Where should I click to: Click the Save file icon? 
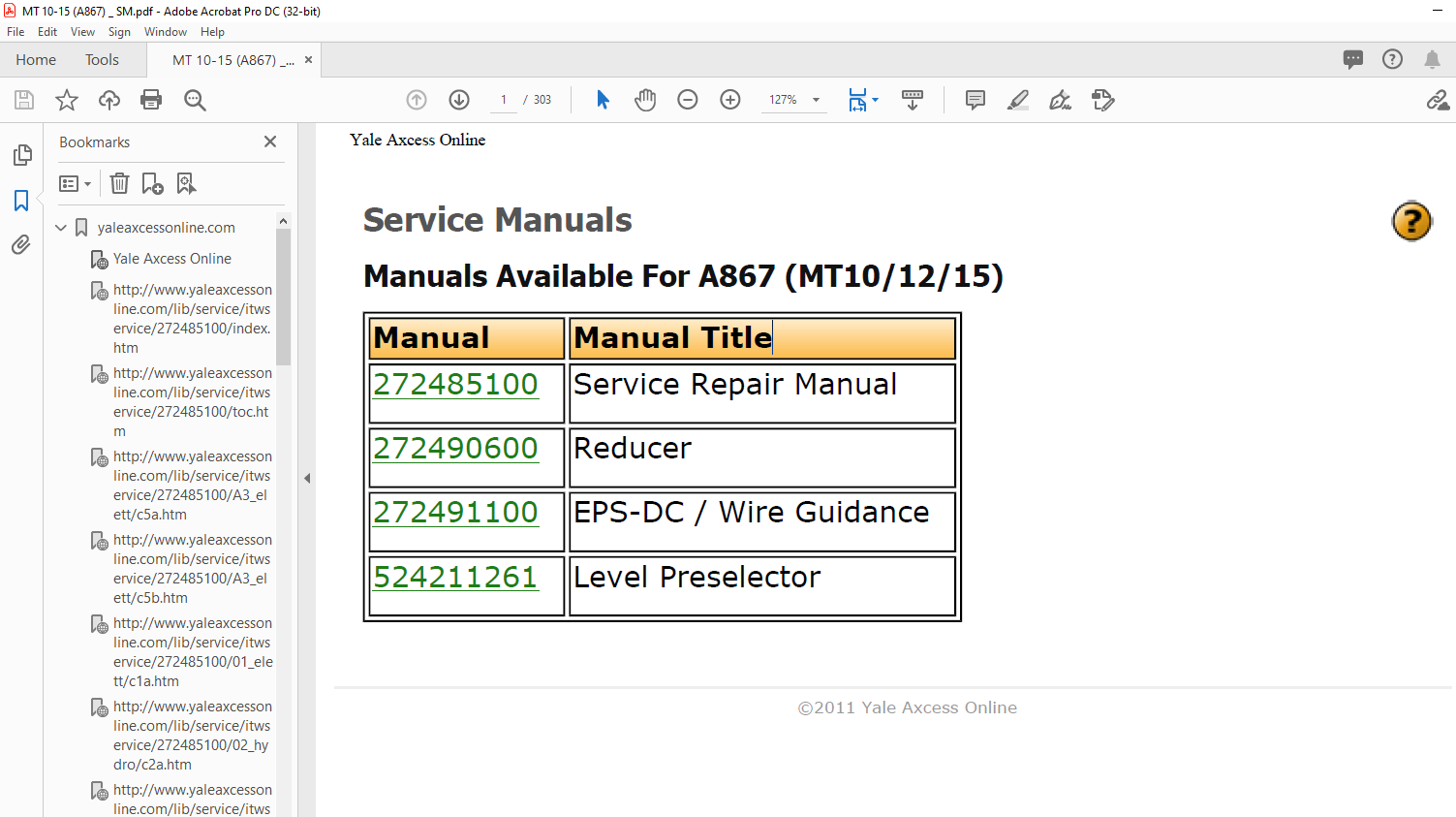pos(24,100)
